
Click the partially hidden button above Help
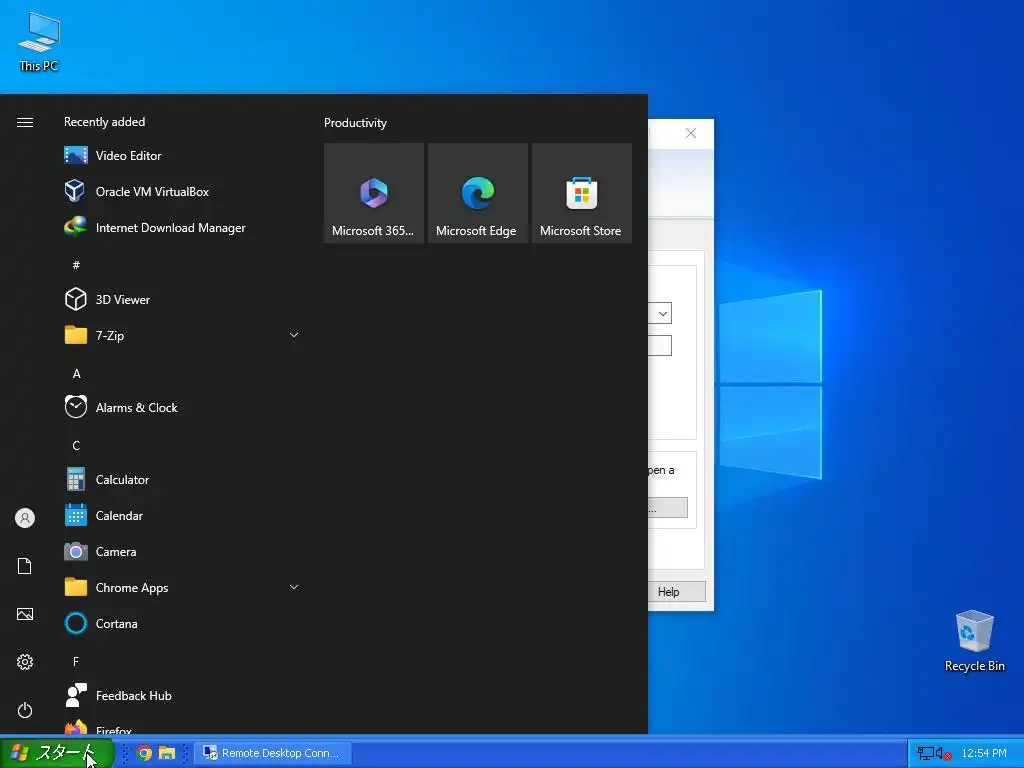[x=667, y=507]
